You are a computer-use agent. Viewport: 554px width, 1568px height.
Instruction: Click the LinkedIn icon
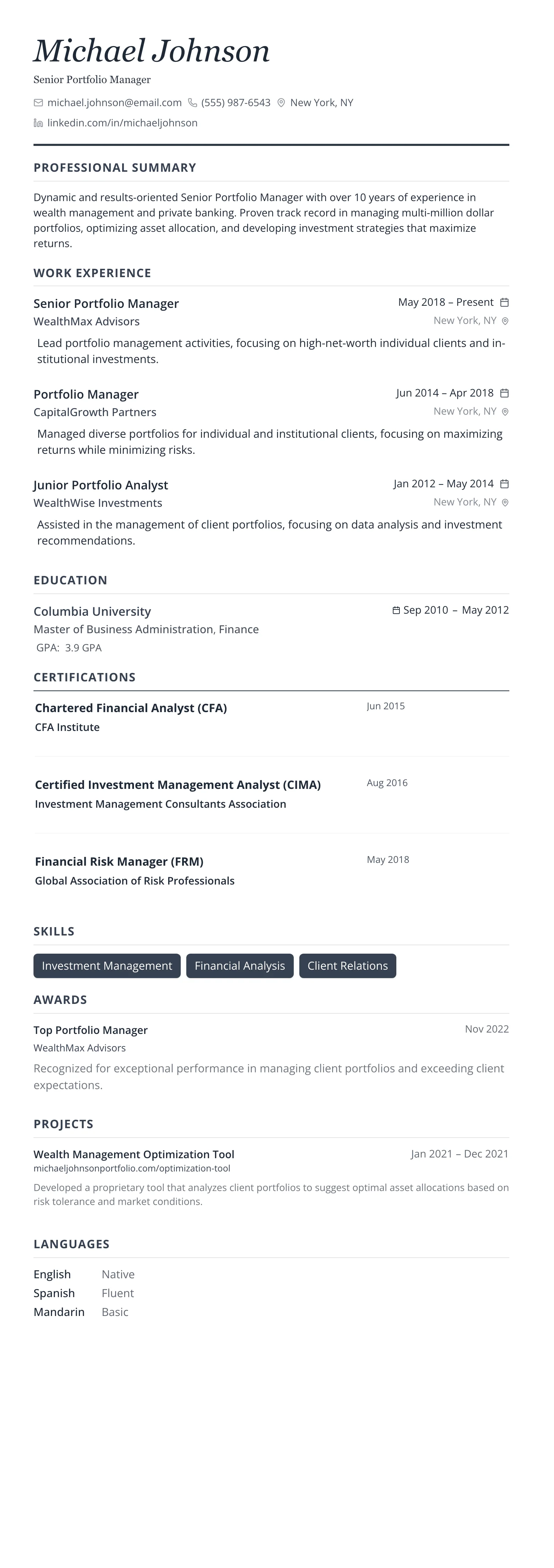coord(38,123)
